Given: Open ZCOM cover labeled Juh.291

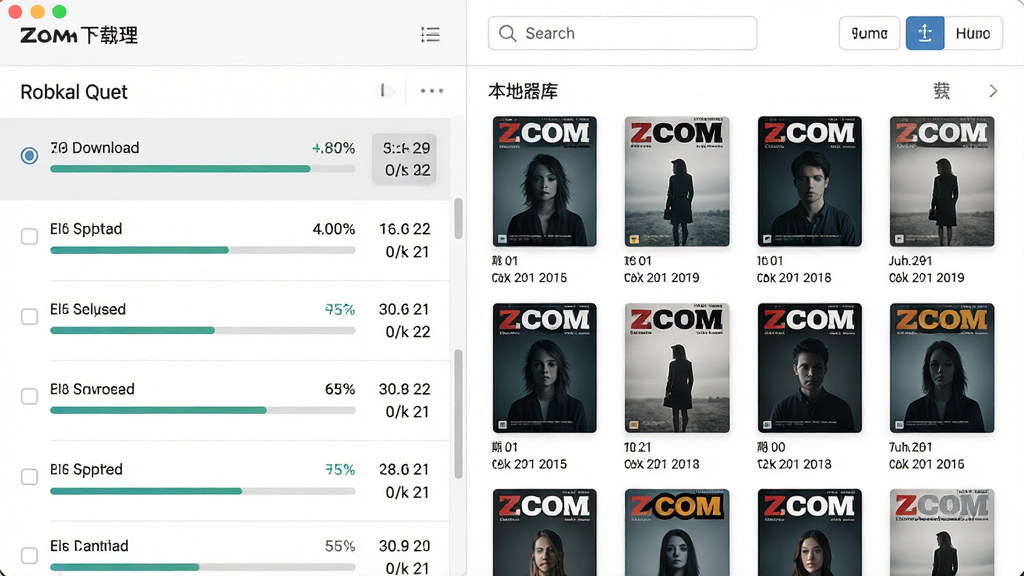Looking at the screenshot, I should [x=942, y=182].
